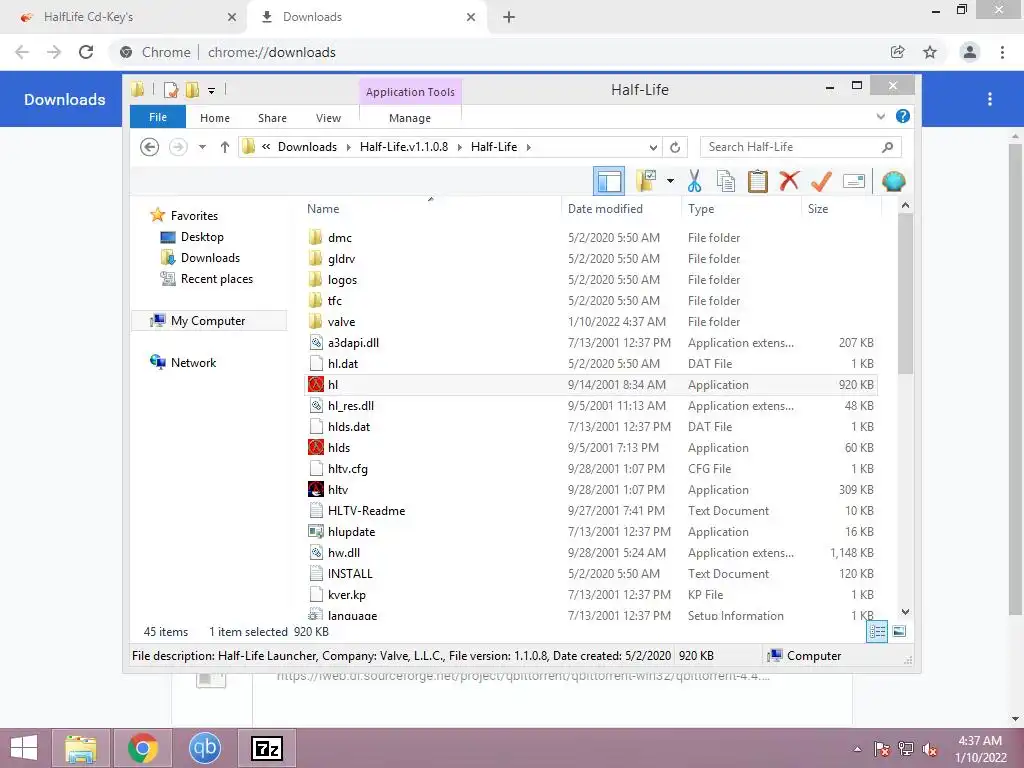This screenshot has width=1024, height=768.
Task: Click Half-Life.v1.1.0.8 in the address breadcrumb
Action: point(404,147)
